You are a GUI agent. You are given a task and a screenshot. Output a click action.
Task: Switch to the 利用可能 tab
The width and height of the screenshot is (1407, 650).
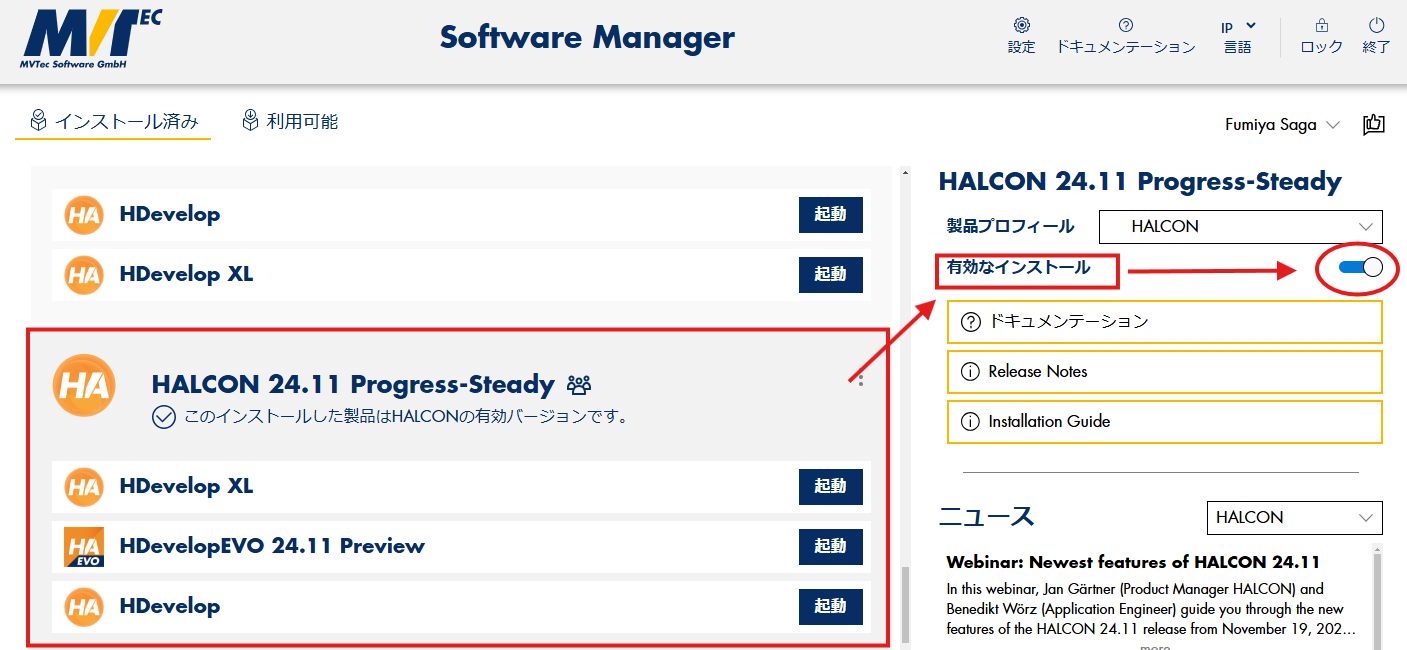290,122
